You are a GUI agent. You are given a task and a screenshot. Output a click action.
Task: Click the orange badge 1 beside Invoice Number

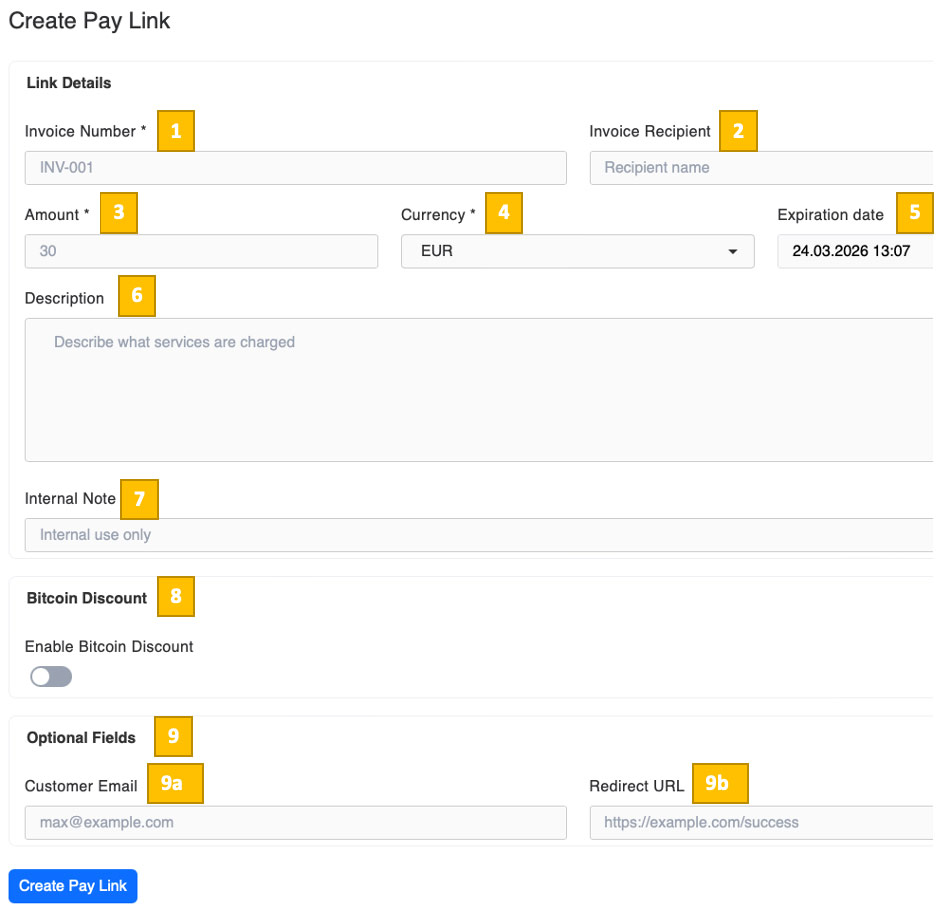176,131
